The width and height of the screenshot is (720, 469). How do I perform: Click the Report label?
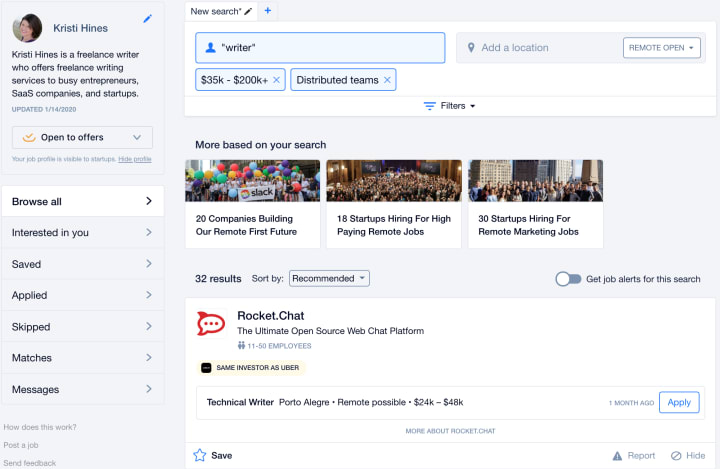click(x=641, y=456)
